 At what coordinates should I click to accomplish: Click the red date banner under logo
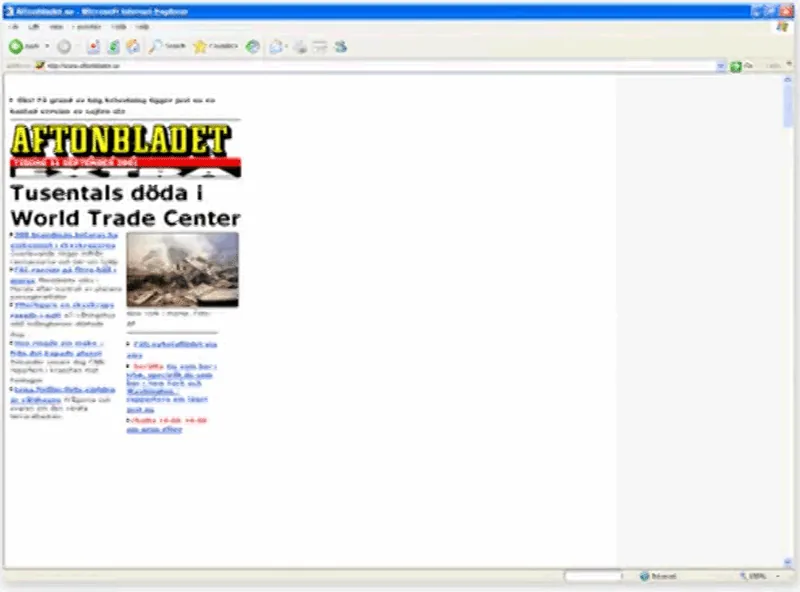pyautogui.click(x=126, y=163)
